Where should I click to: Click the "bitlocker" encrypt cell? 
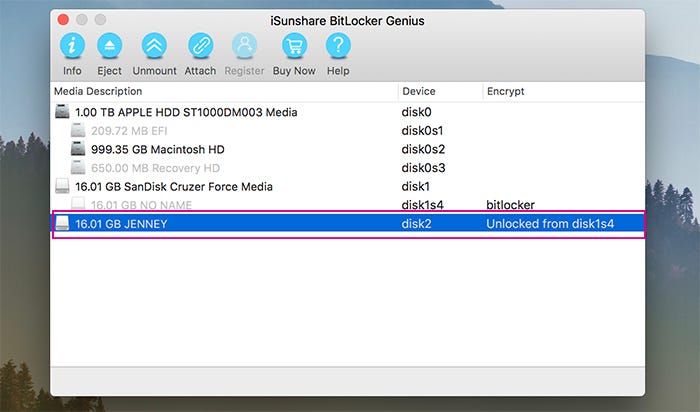click(510, 205)
